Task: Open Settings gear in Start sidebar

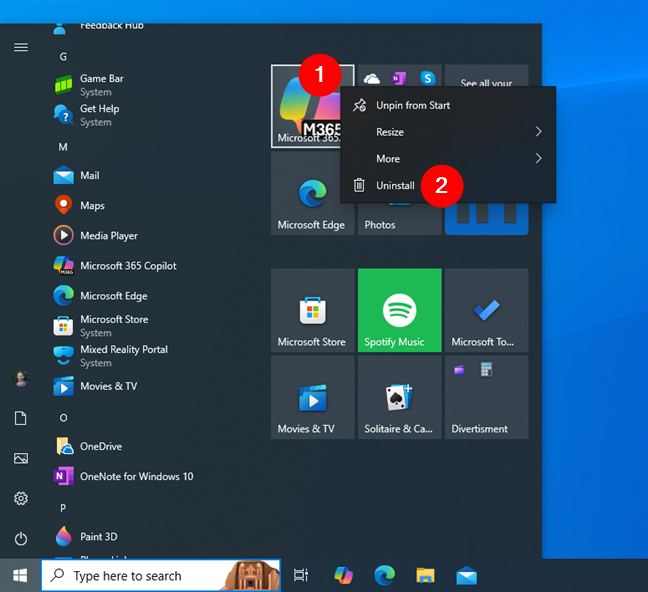Action: pyautogui.click(x=21, y=499)
